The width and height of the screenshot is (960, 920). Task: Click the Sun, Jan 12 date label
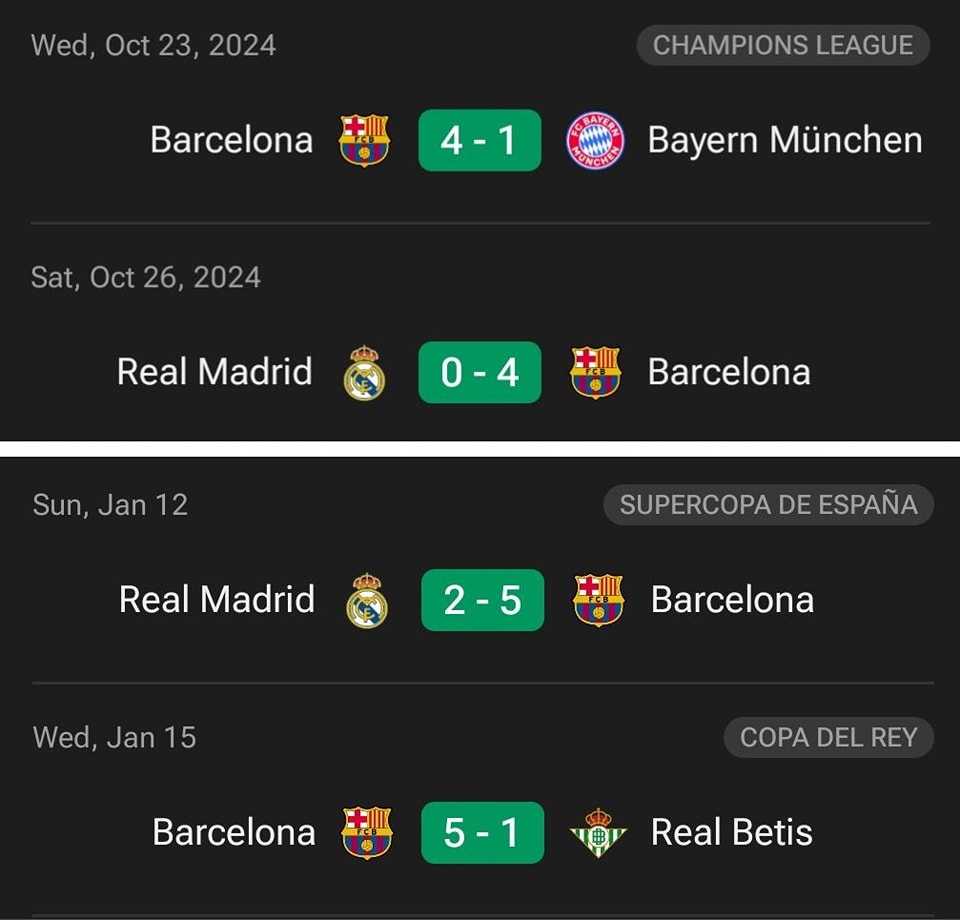pos(110,505)
